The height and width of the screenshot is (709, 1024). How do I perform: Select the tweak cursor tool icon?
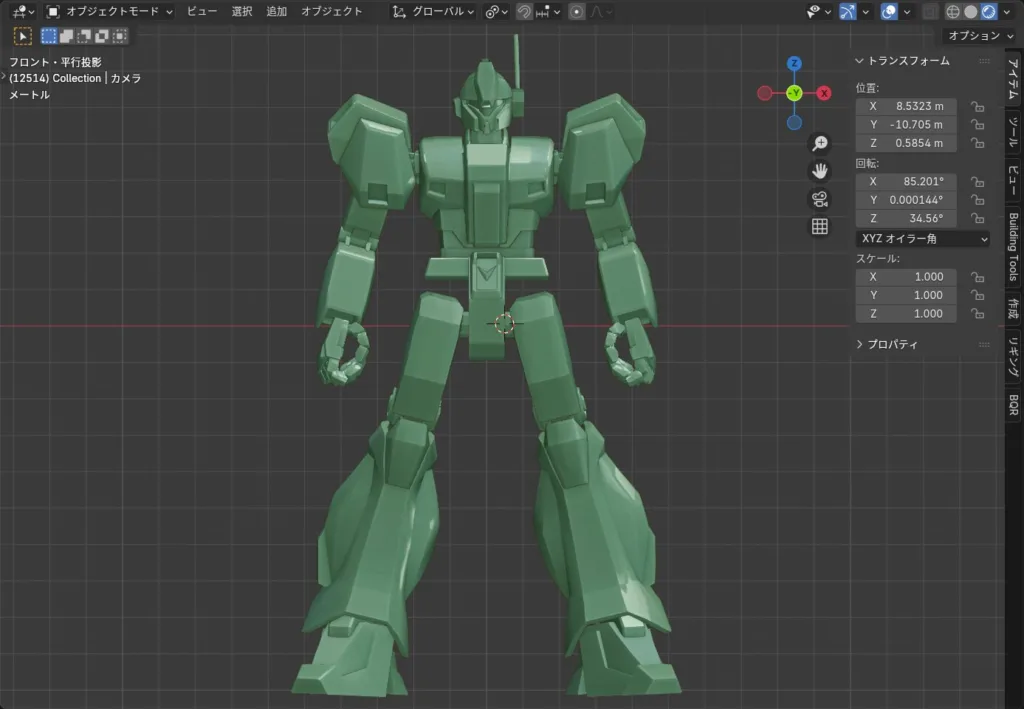22,36
